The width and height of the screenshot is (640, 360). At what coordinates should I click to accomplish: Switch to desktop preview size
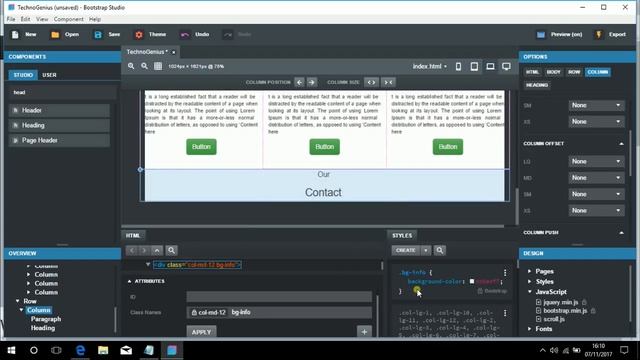click(x=506, y=67)
